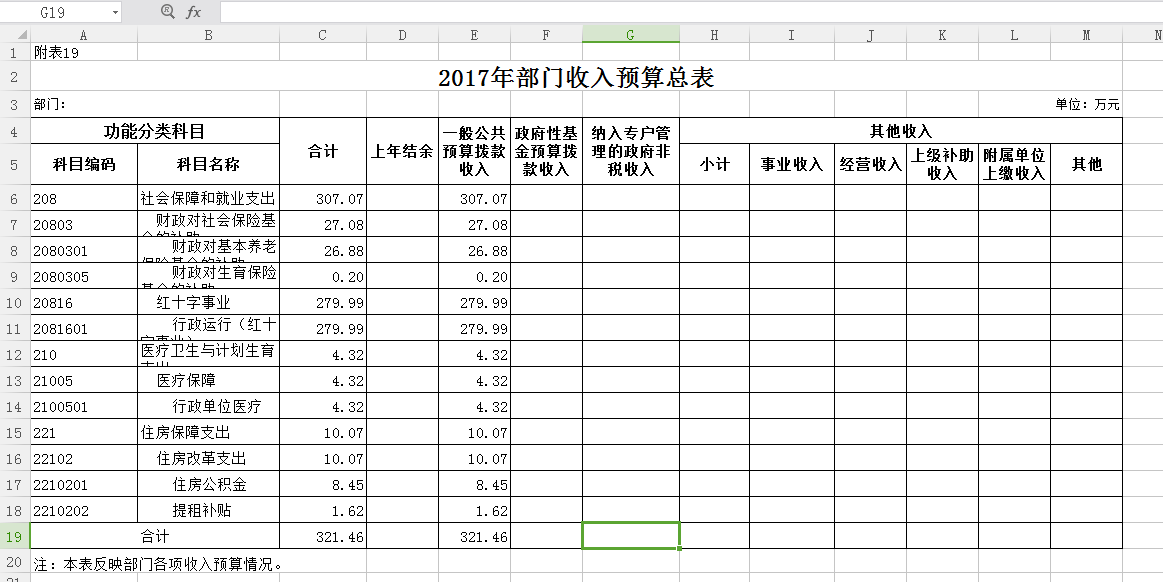The image size is (1163, 582).
Task: Click subject code 2210201 cell
Action: (84, 484)
